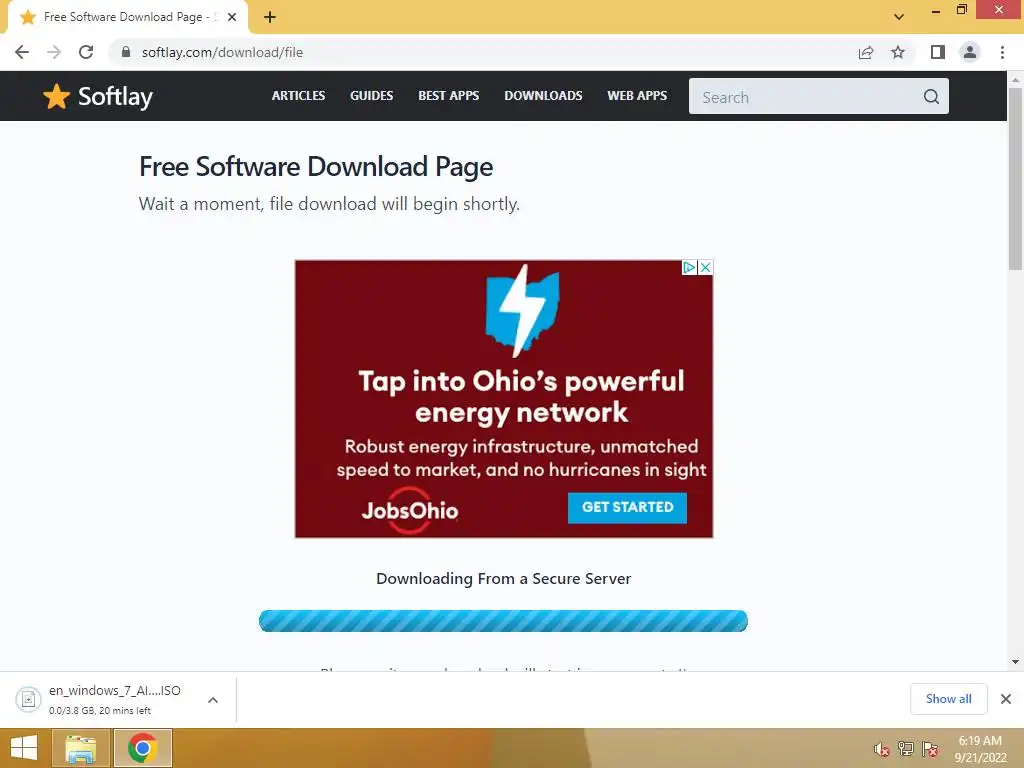Open the Action Center flag icon
Viewport: 1024px width, 768px height.
[930, 749]
